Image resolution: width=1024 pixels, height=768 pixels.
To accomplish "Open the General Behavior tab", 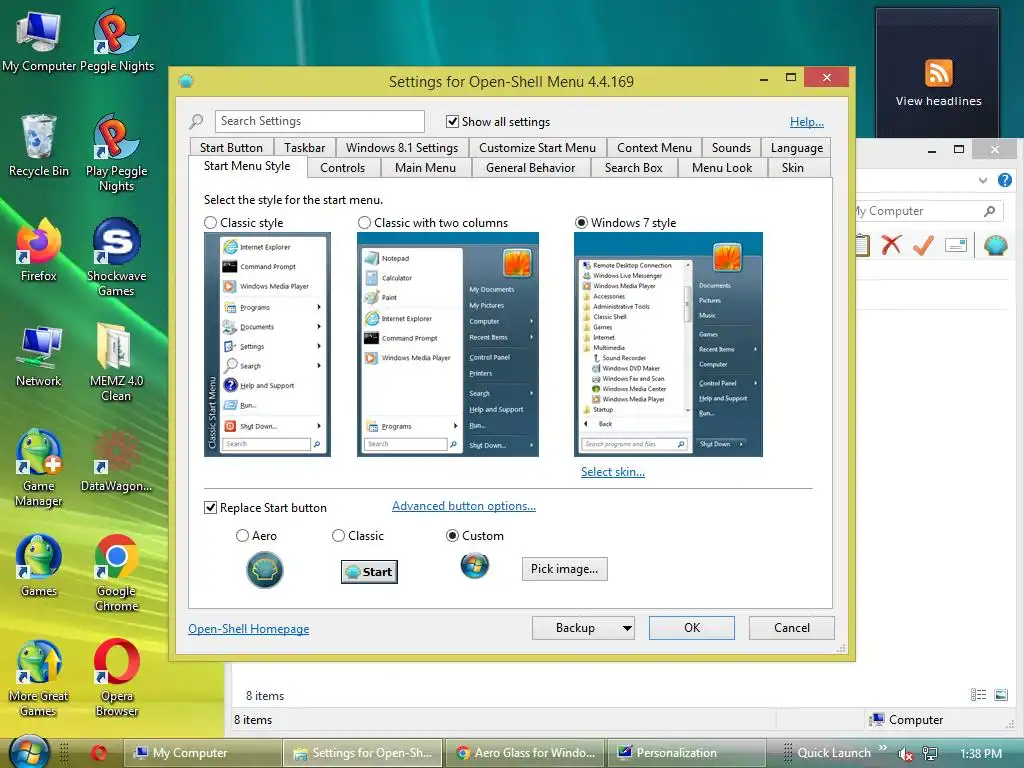I will (530, 168).
